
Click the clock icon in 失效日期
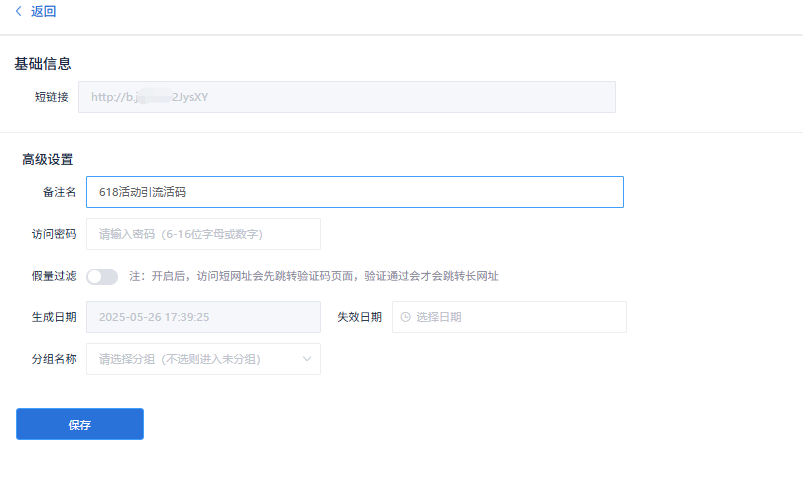point(406,317)
